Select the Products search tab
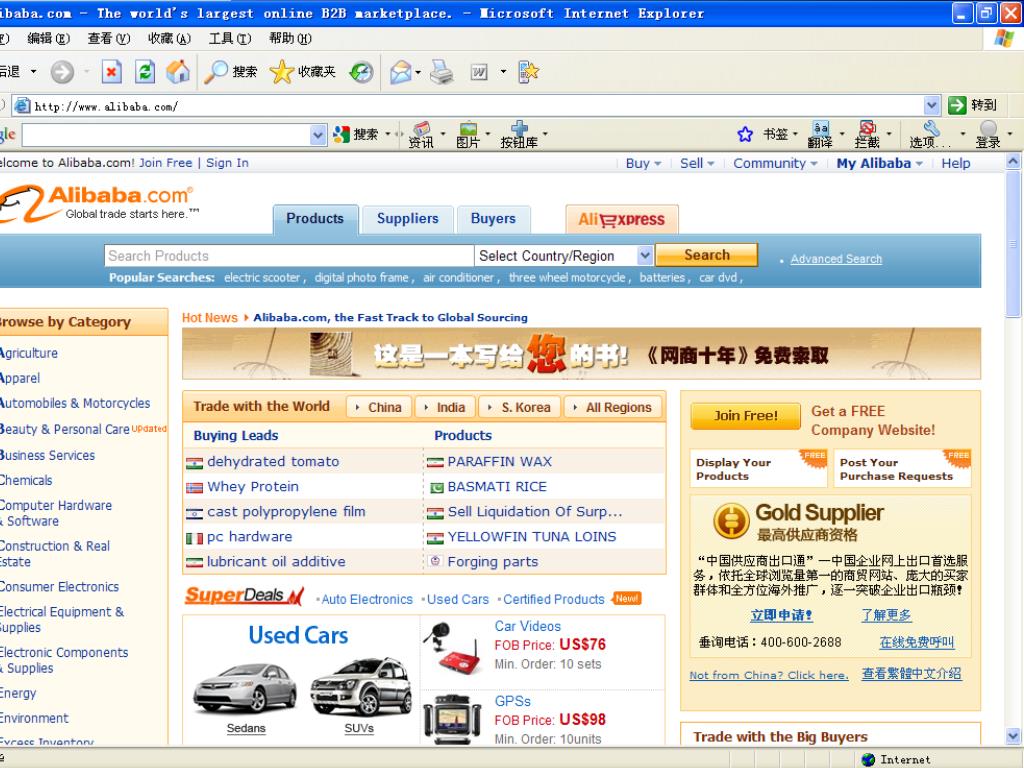Screen dimensions: 1024x768 point(315,219)
